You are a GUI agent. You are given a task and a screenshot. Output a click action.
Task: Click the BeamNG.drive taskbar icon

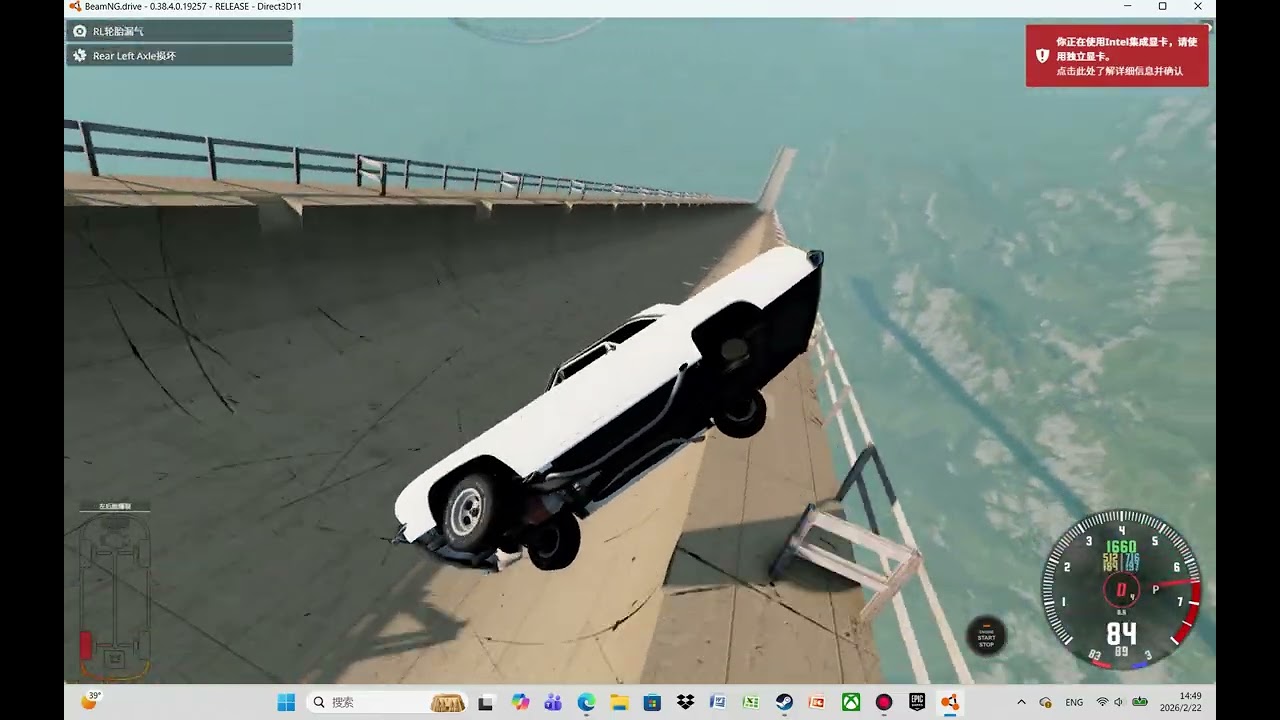click(x=950, y=702)
